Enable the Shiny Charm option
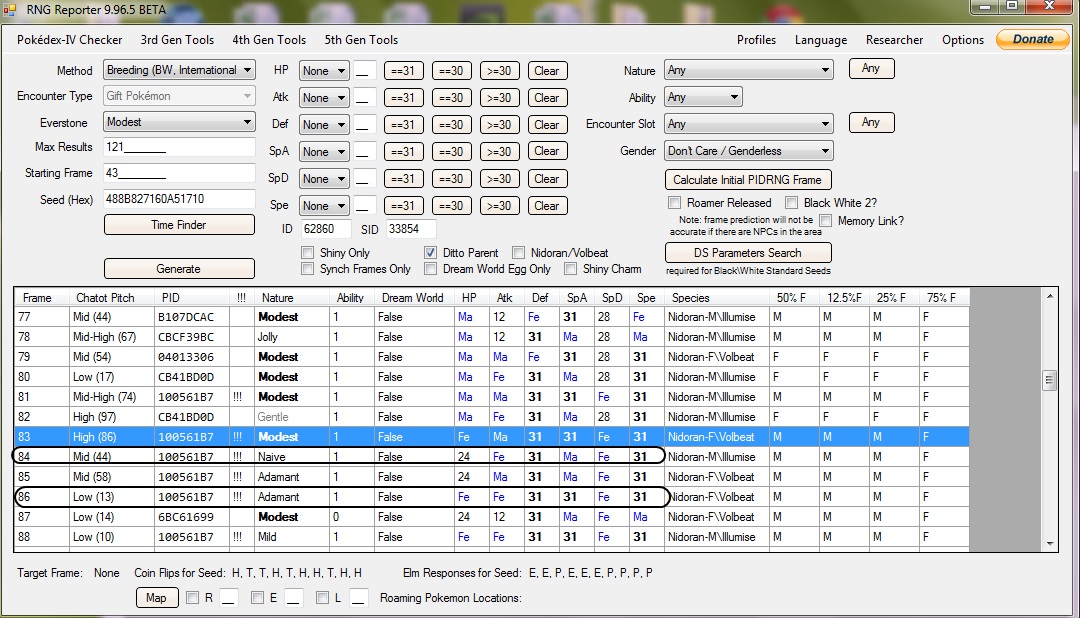Screen dimensions: 1080x618 [571, 269]
